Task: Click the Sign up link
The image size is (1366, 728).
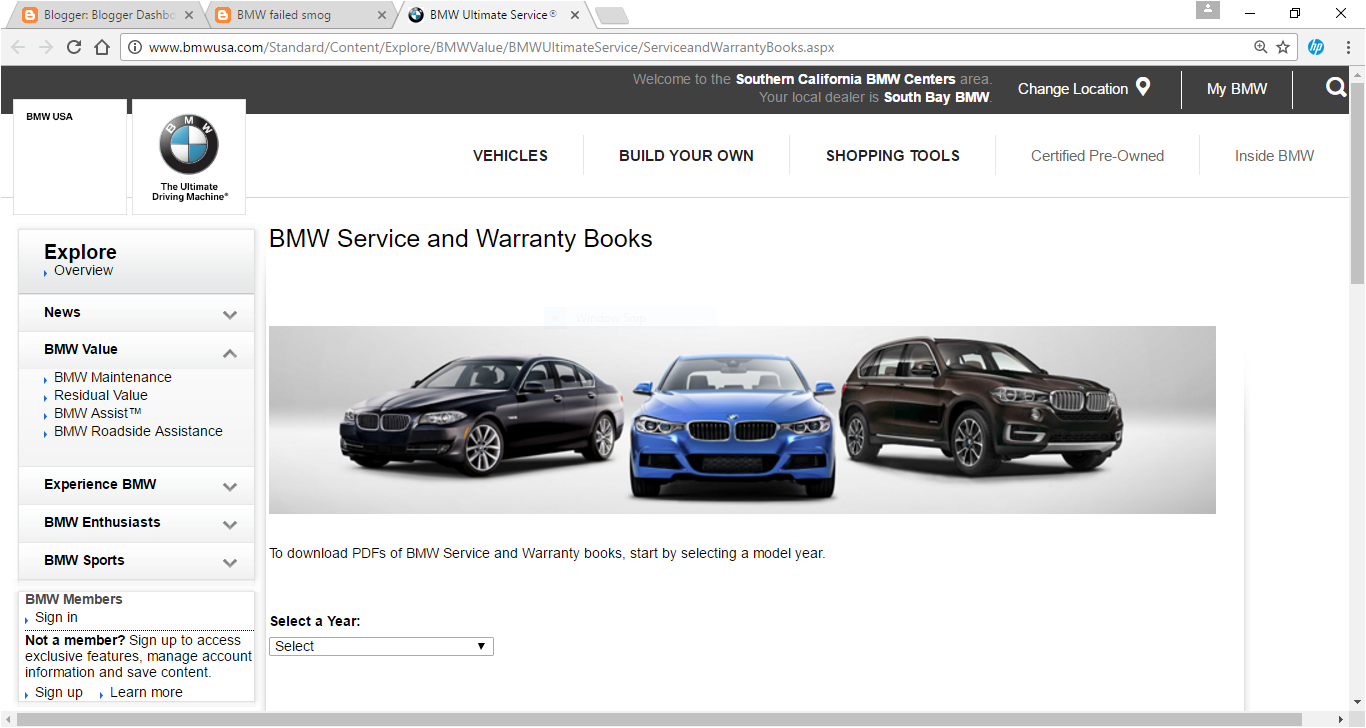Action: (x=59, y=692)
